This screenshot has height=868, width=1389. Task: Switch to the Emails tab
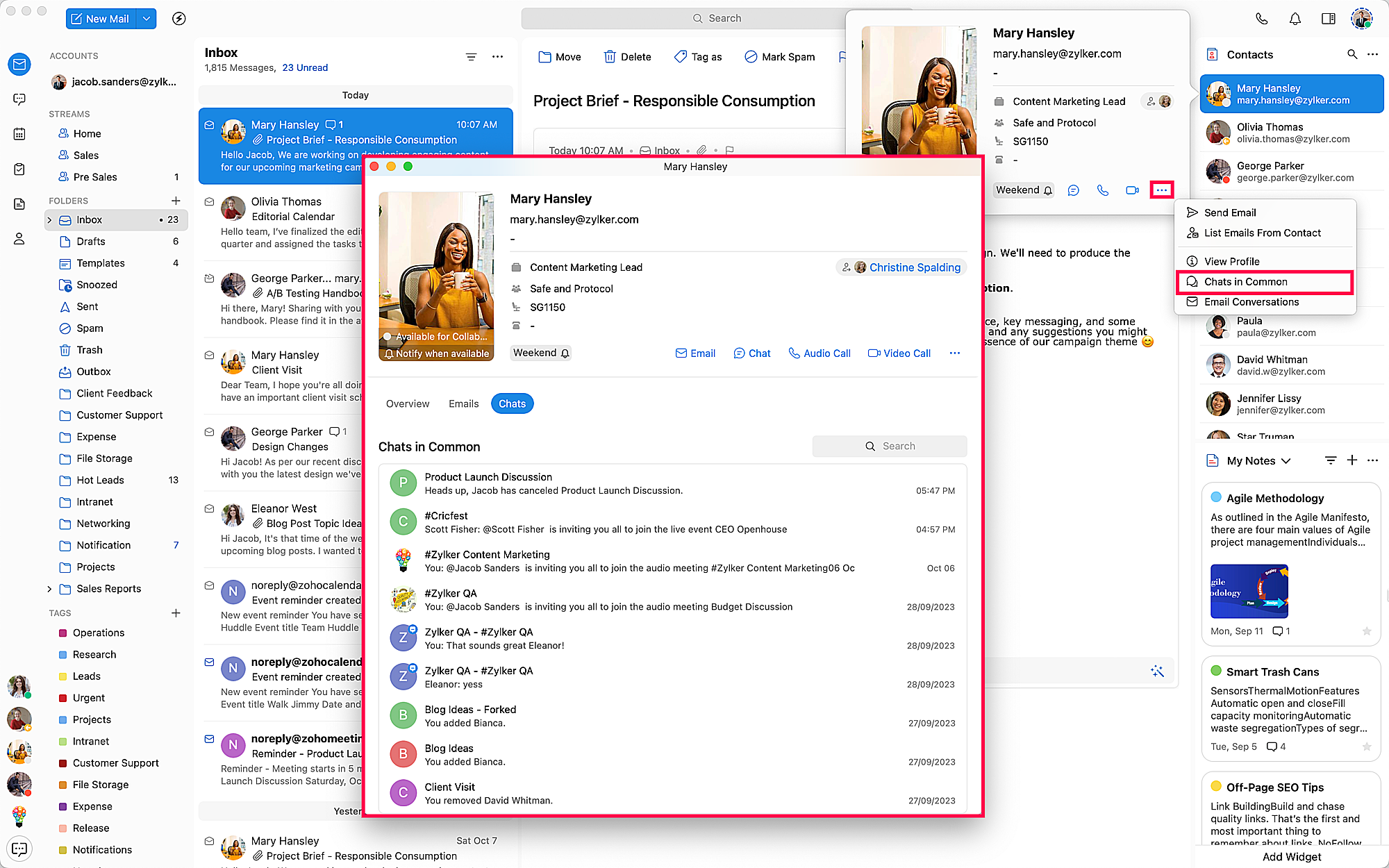pos(463,403)
